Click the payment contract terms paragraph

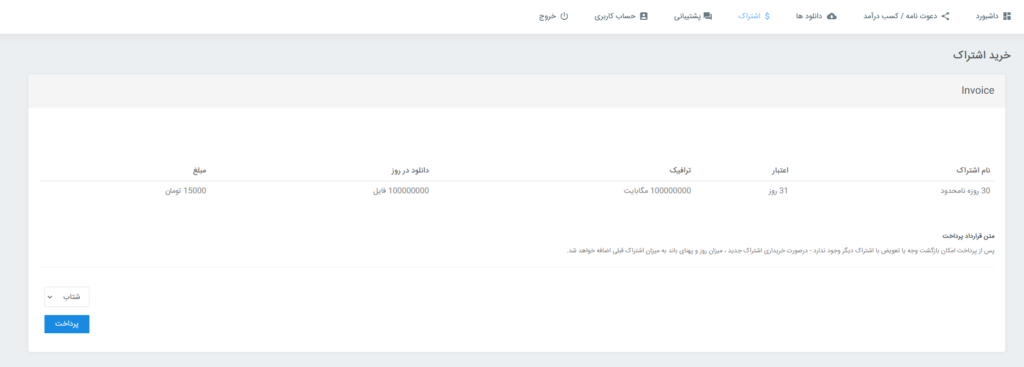(781, 250)
